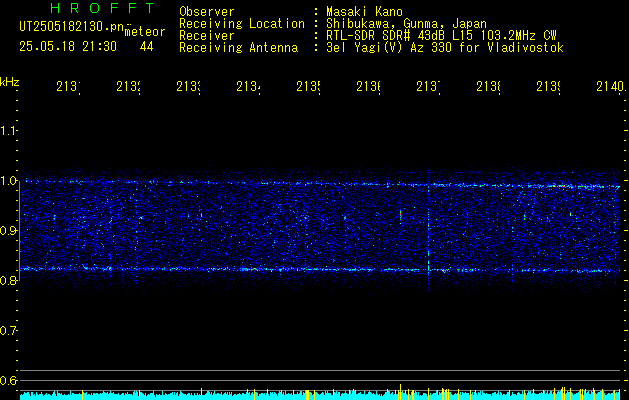Select 3el Yagi antenna description
The height and width of the screenshot is (400, 629).
[x=445, y=48]
